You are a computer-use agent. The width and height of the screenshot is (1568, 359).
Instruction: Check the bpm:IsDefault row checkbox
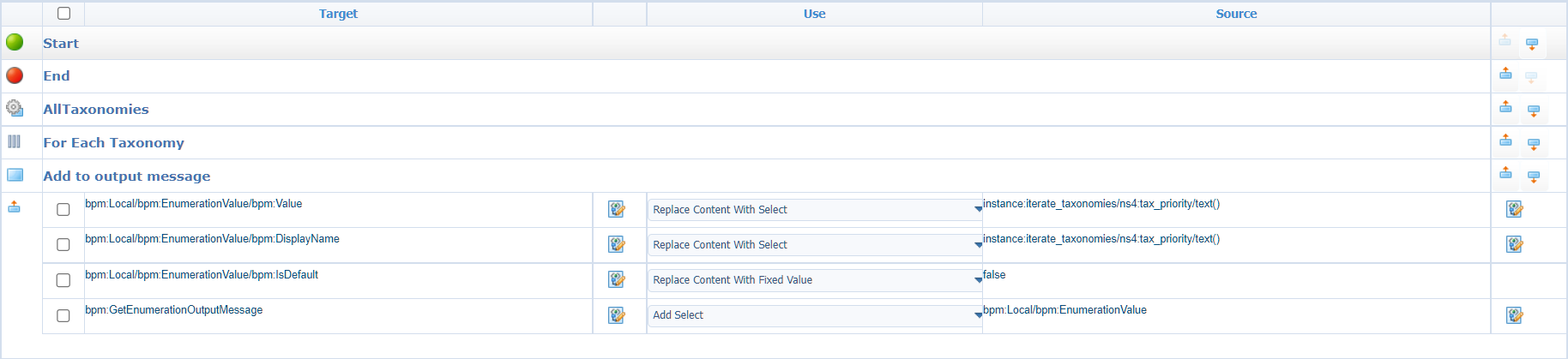(63, 280)
